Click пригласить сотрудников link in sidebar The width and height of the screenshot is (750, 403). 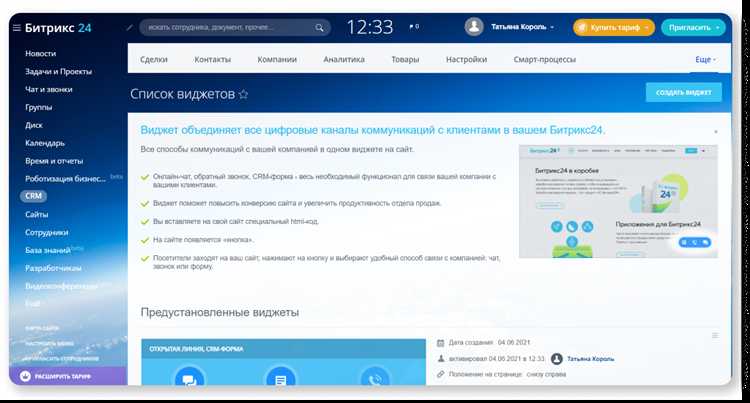coord(62,358)
